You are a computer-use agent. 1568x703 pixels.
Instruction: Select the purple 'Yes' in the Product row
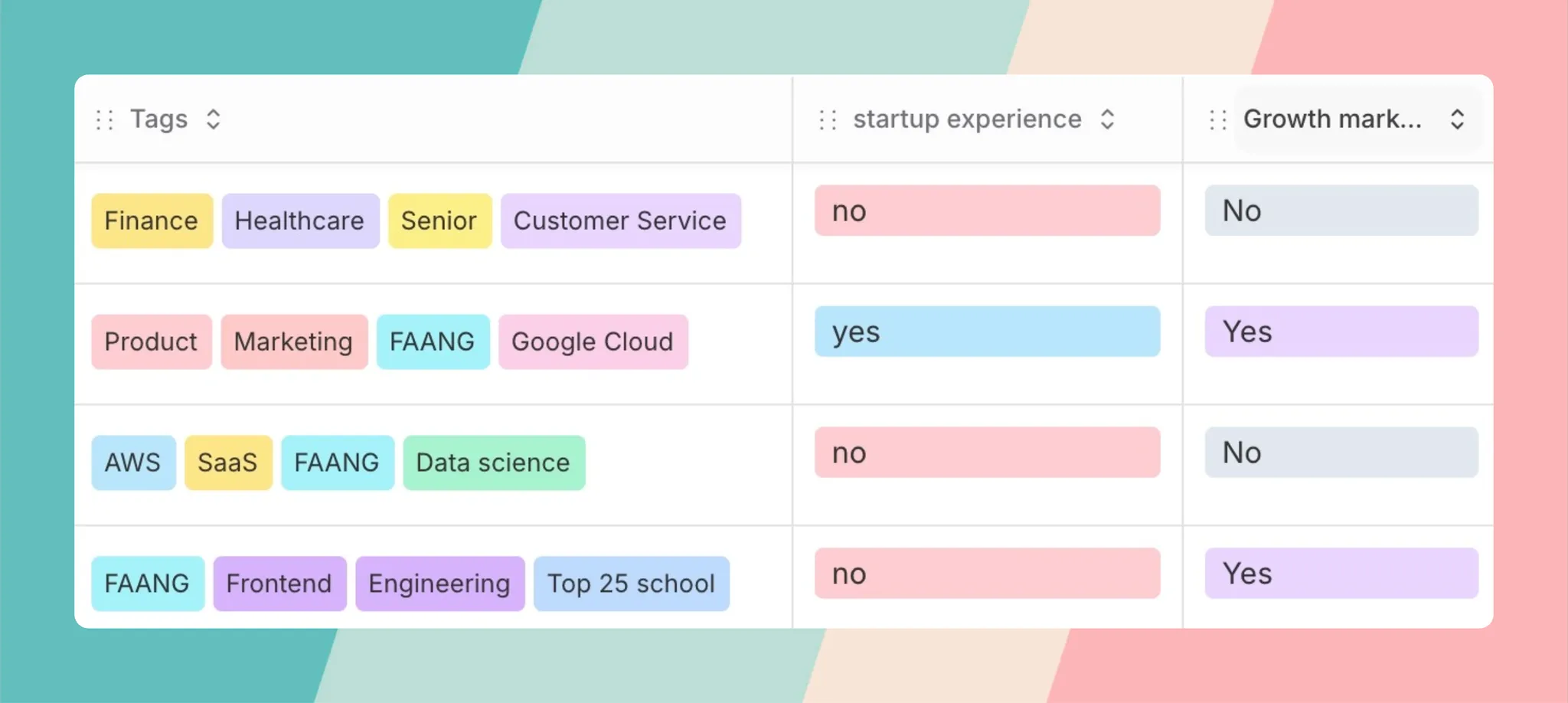pyautogui.click(x=1341, y=332)
